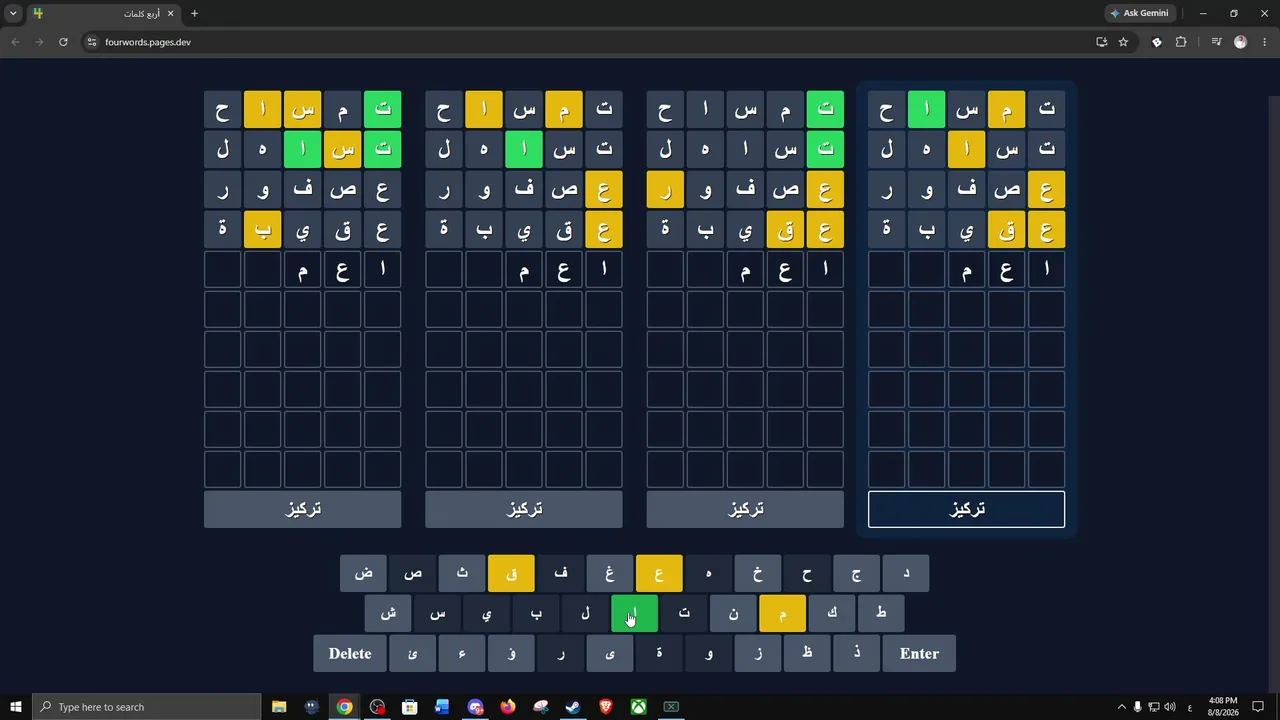Tap the yellow ق key

click(511, 573)
